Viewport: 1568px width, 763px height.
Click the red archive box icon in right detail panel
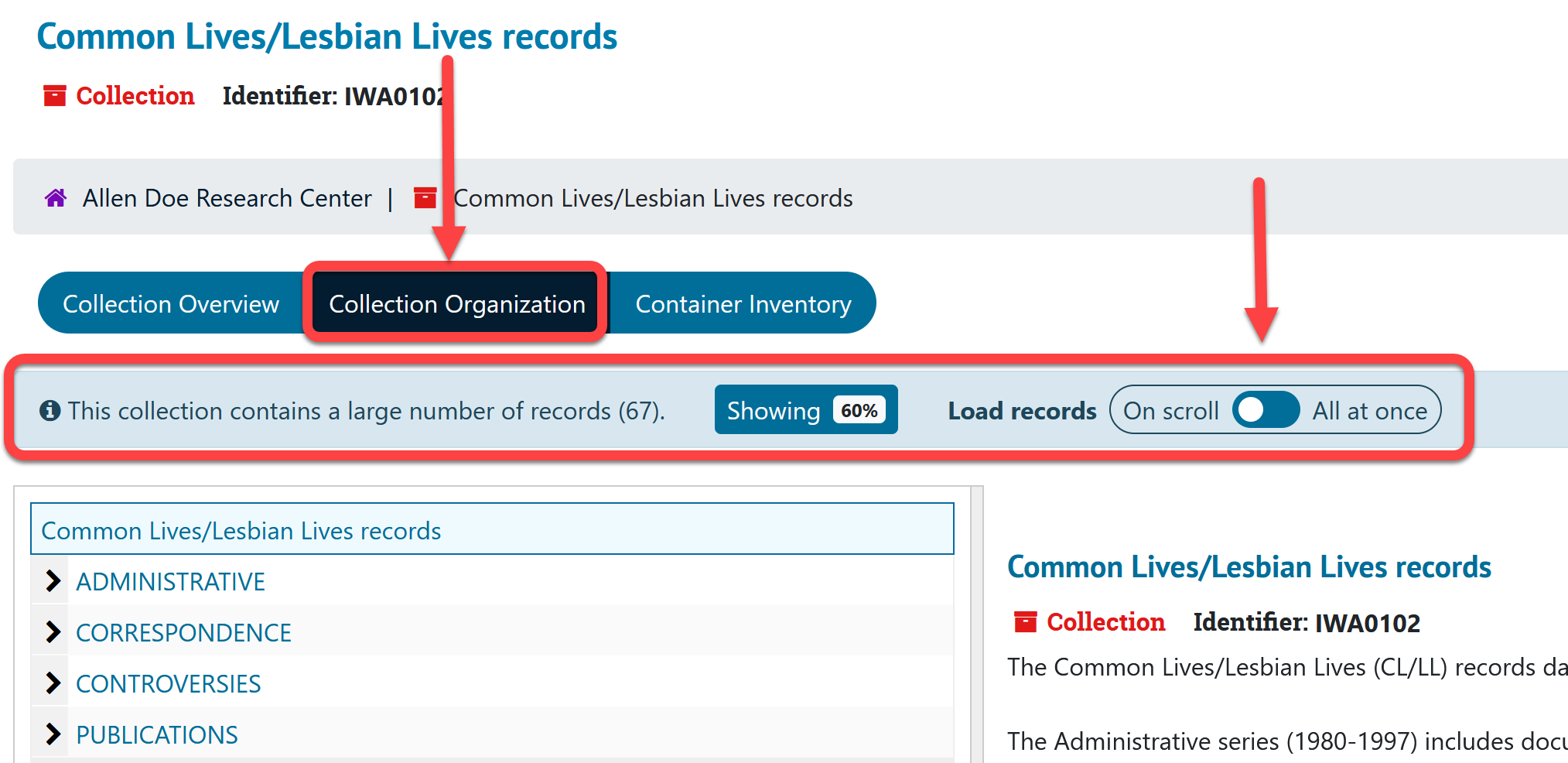coord(1025,622)
